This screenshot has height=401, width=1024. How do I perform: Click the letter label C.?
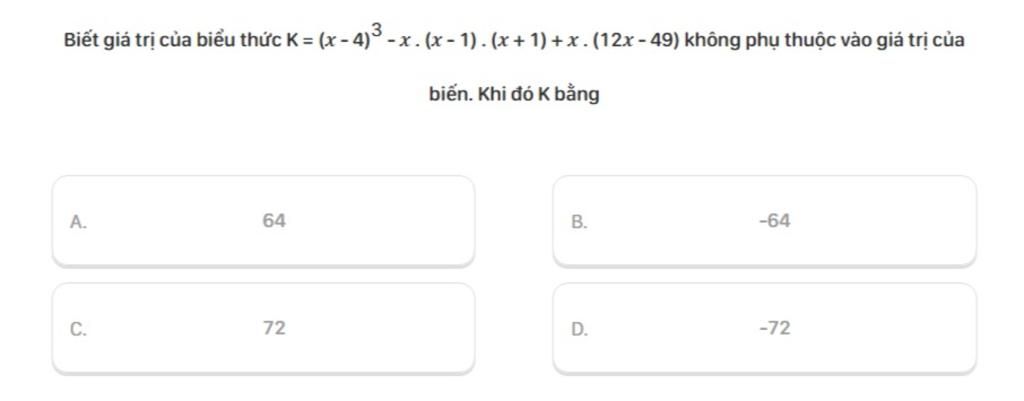point(78,330)
